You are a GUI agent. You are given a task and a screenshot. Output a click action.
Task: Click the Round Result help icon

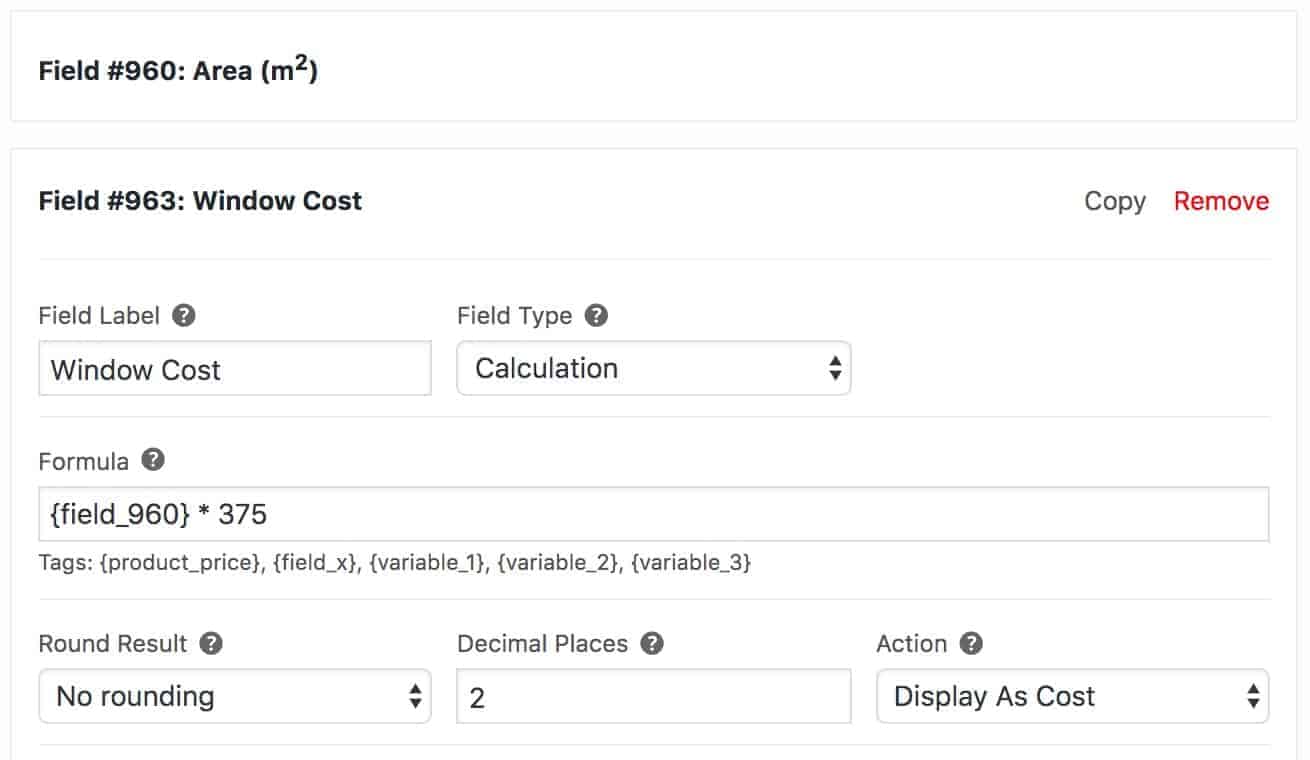[x=210, y=644]
